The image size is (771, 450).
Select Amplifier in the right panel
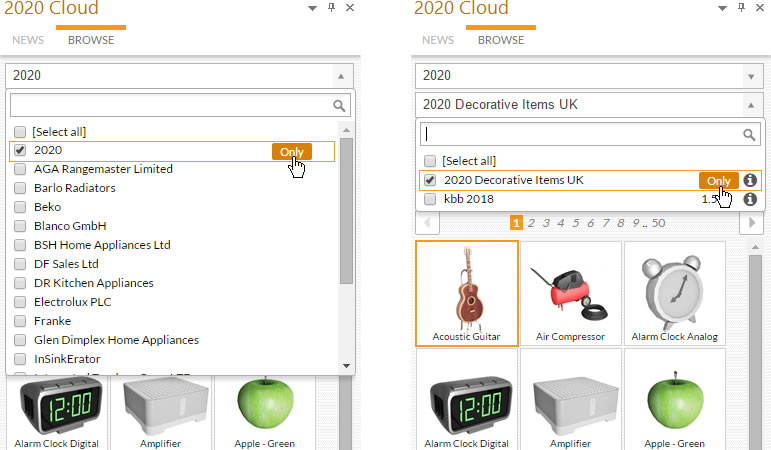coord(571,399)
